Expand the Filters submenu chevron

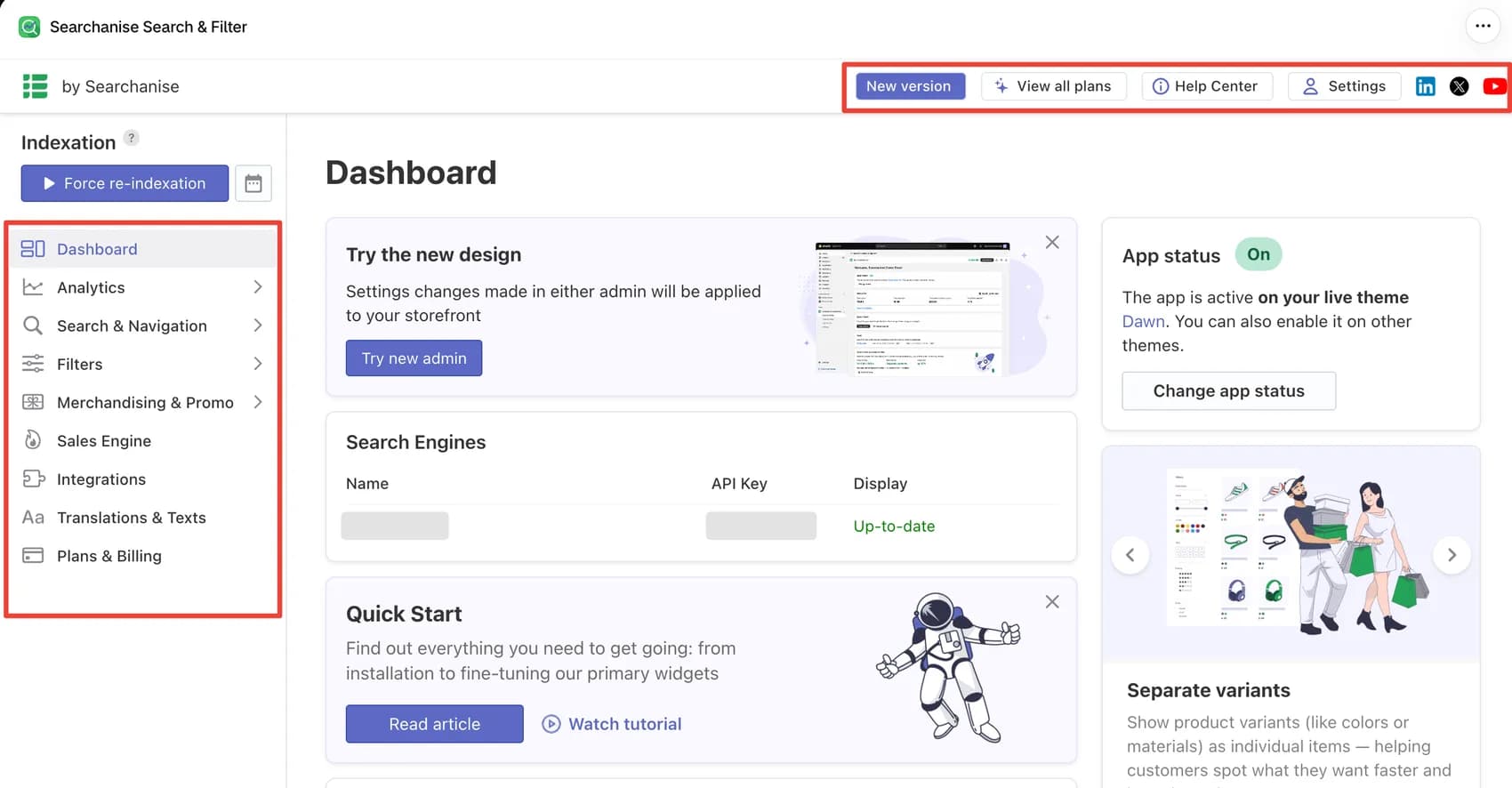[257, 364]
